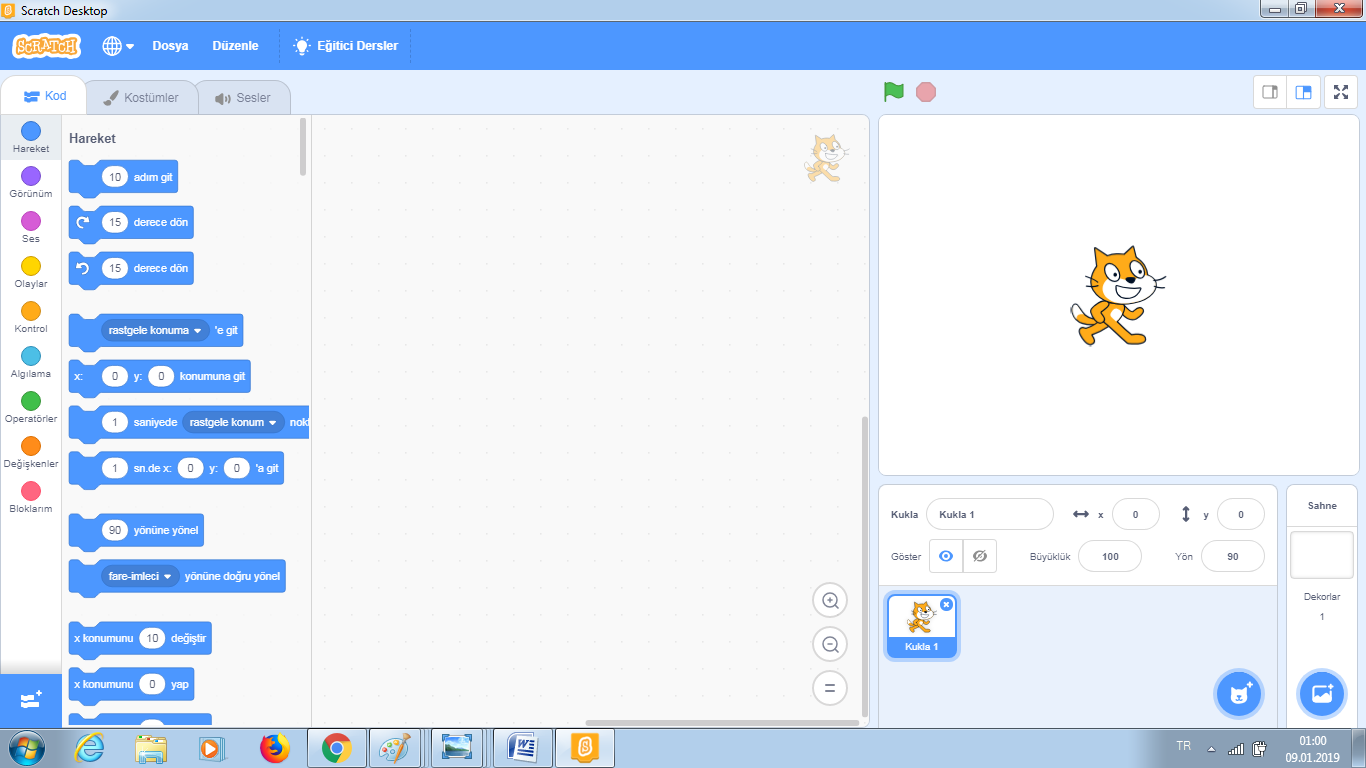The width and height of the screenshot is (1366, 768).
Task: Show the sprite with the eye button
Action: [x=946, y=556]
